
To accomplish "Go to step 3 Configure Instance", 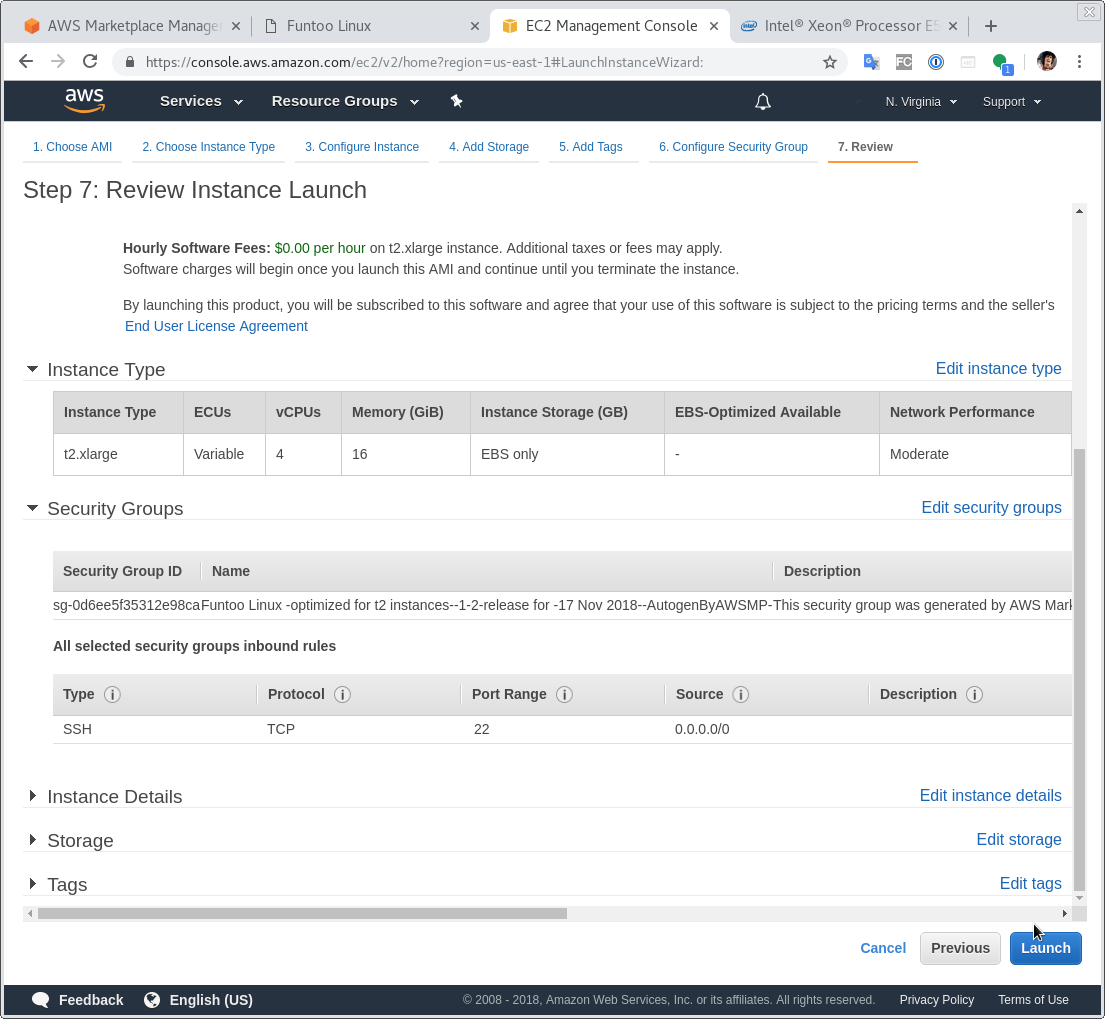I will click(x=362, y=147).
